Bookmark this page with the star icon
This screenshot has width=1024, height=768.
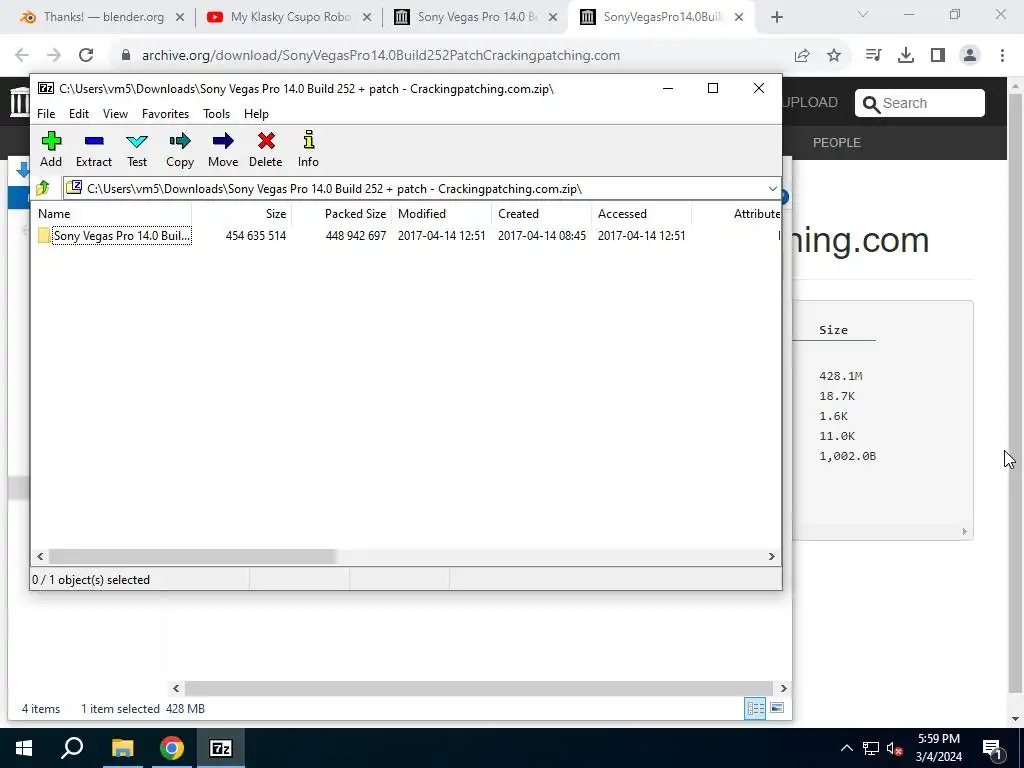(x=834, y=56)
